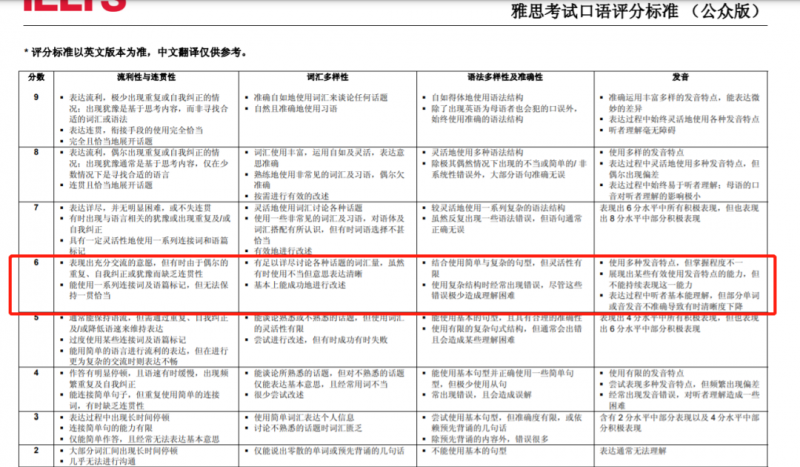
Task: Click the band score 4 row label
Action: 36,373
